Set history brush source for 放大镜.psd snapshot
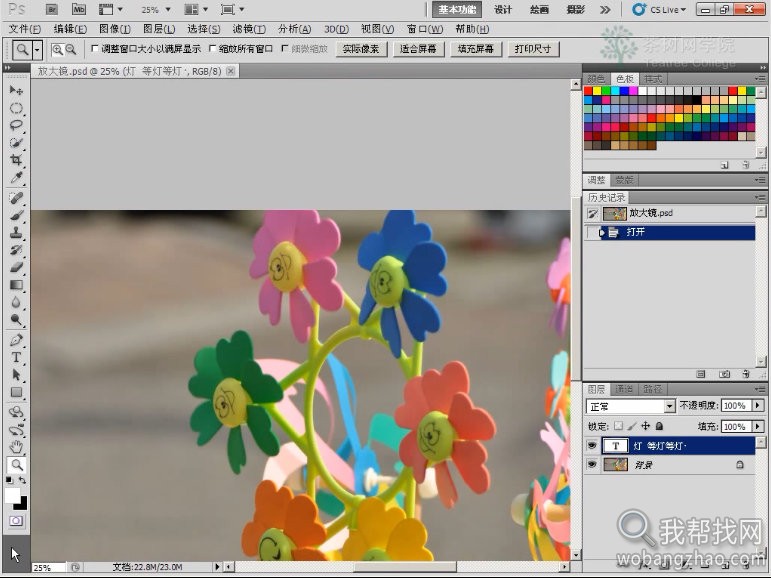Image resolution: width=771 pixels, height=578 pixels. pos(593,213)
